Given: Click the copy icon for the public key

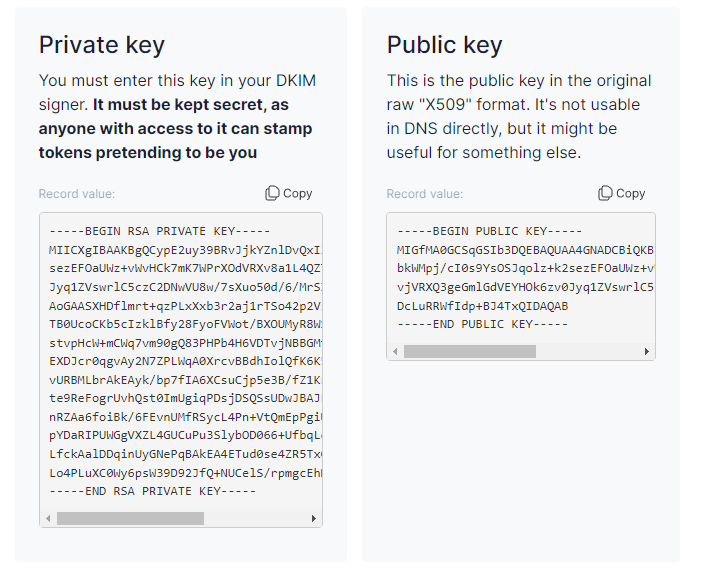Looking at the screenshot, I should coord(605,193).
